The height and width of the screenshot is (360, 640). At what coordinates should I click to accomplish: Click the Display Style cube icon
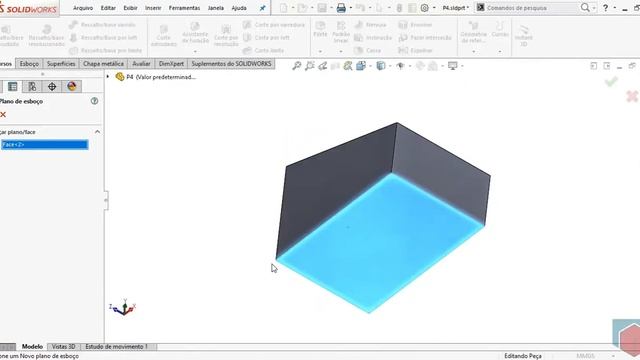[381, 66]
